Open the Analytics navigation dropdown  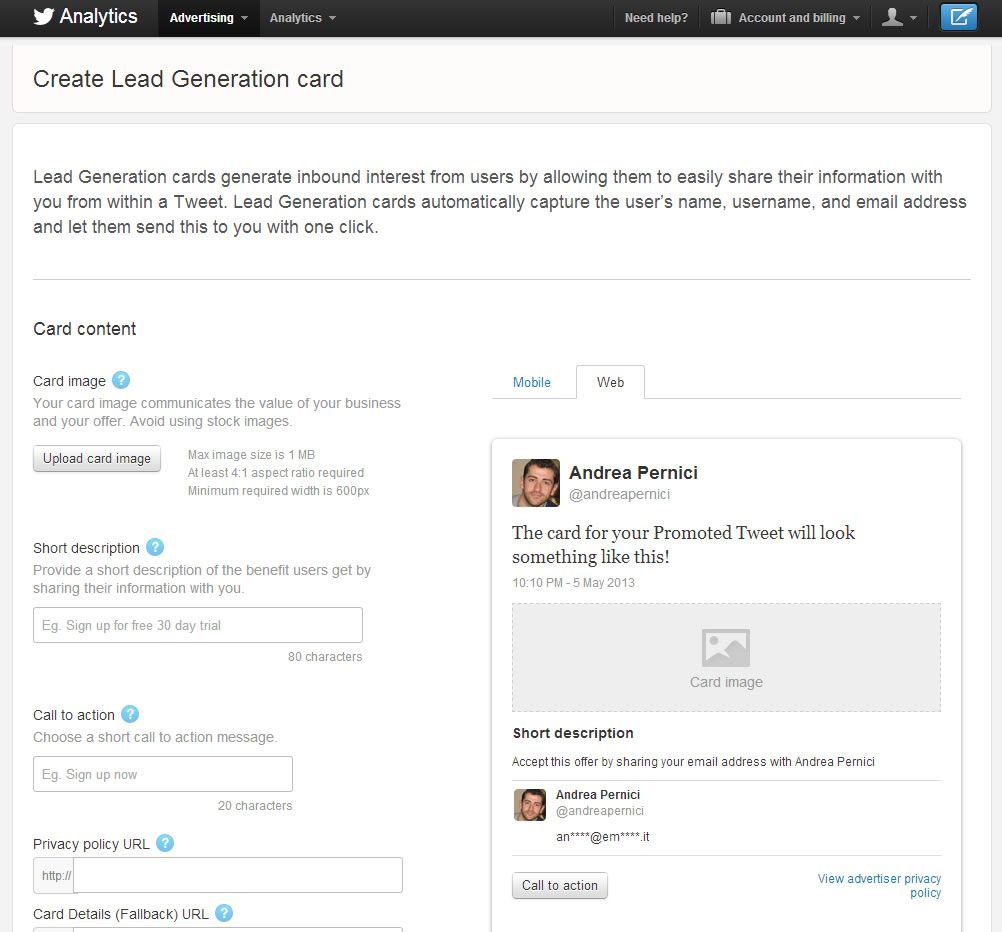(301, 17)
